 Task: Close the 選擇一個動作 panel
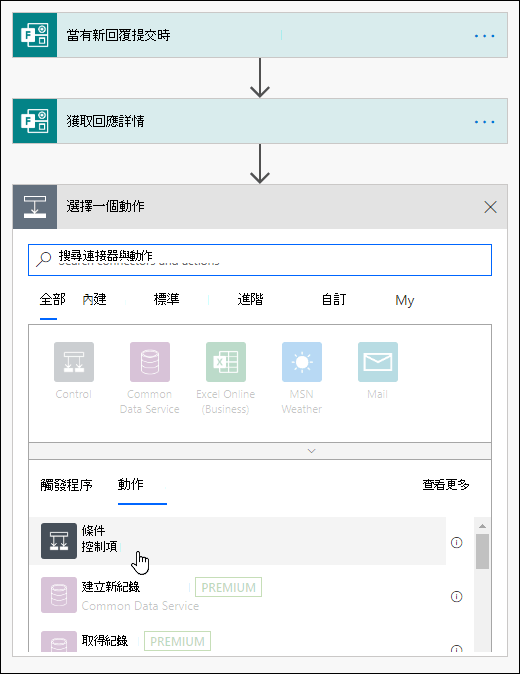[490, 207]
